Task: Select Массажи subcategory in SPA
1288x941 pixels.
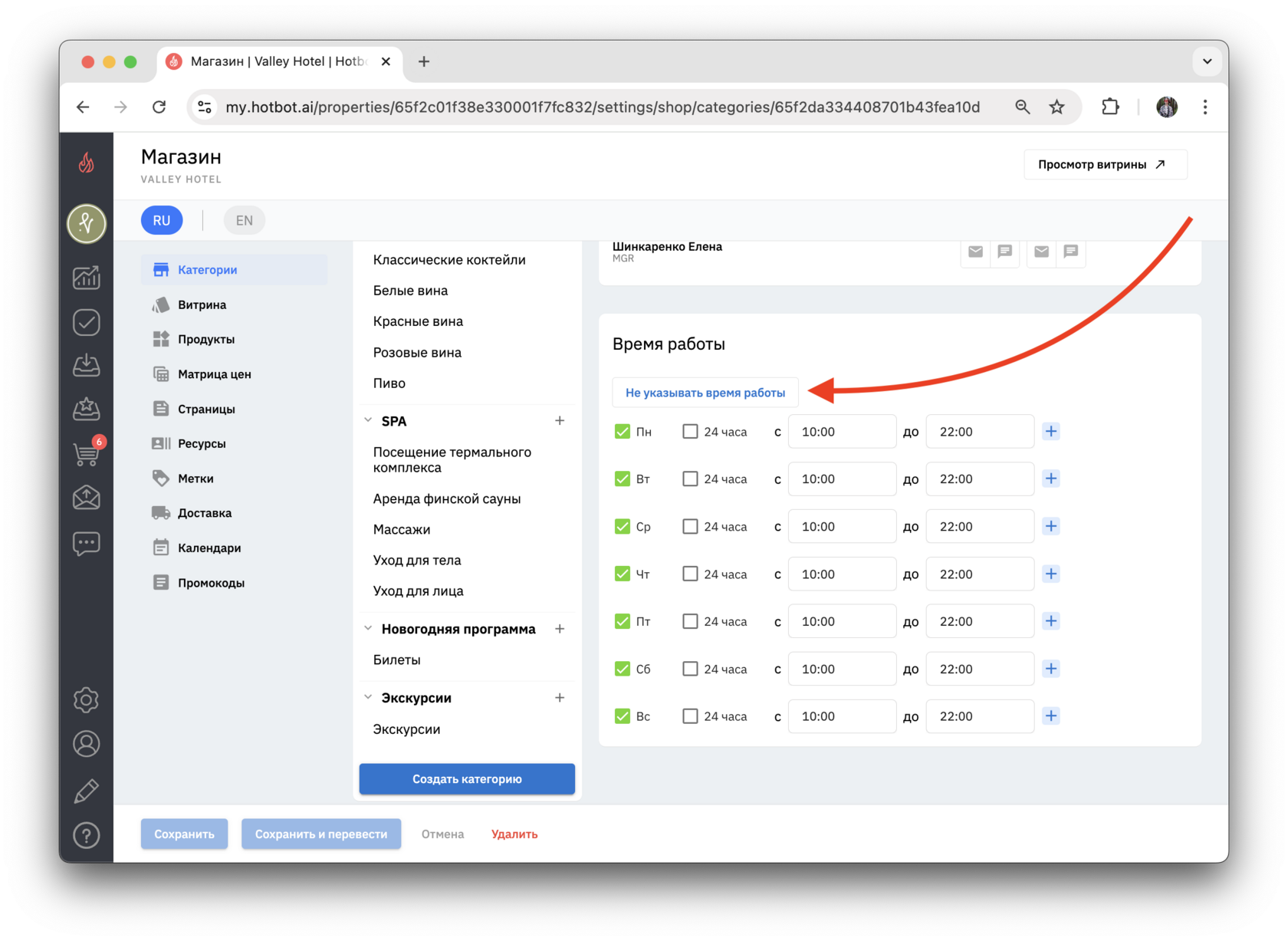Action: coord(402,529)
